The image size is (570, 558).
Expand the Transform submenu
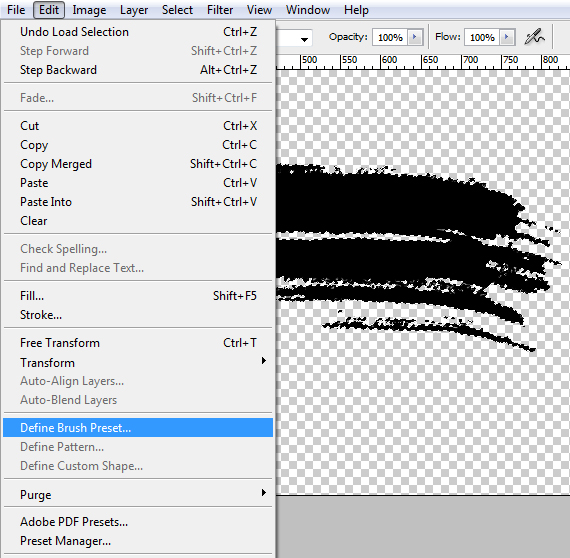pyautogui.click(x=138, y=362)
